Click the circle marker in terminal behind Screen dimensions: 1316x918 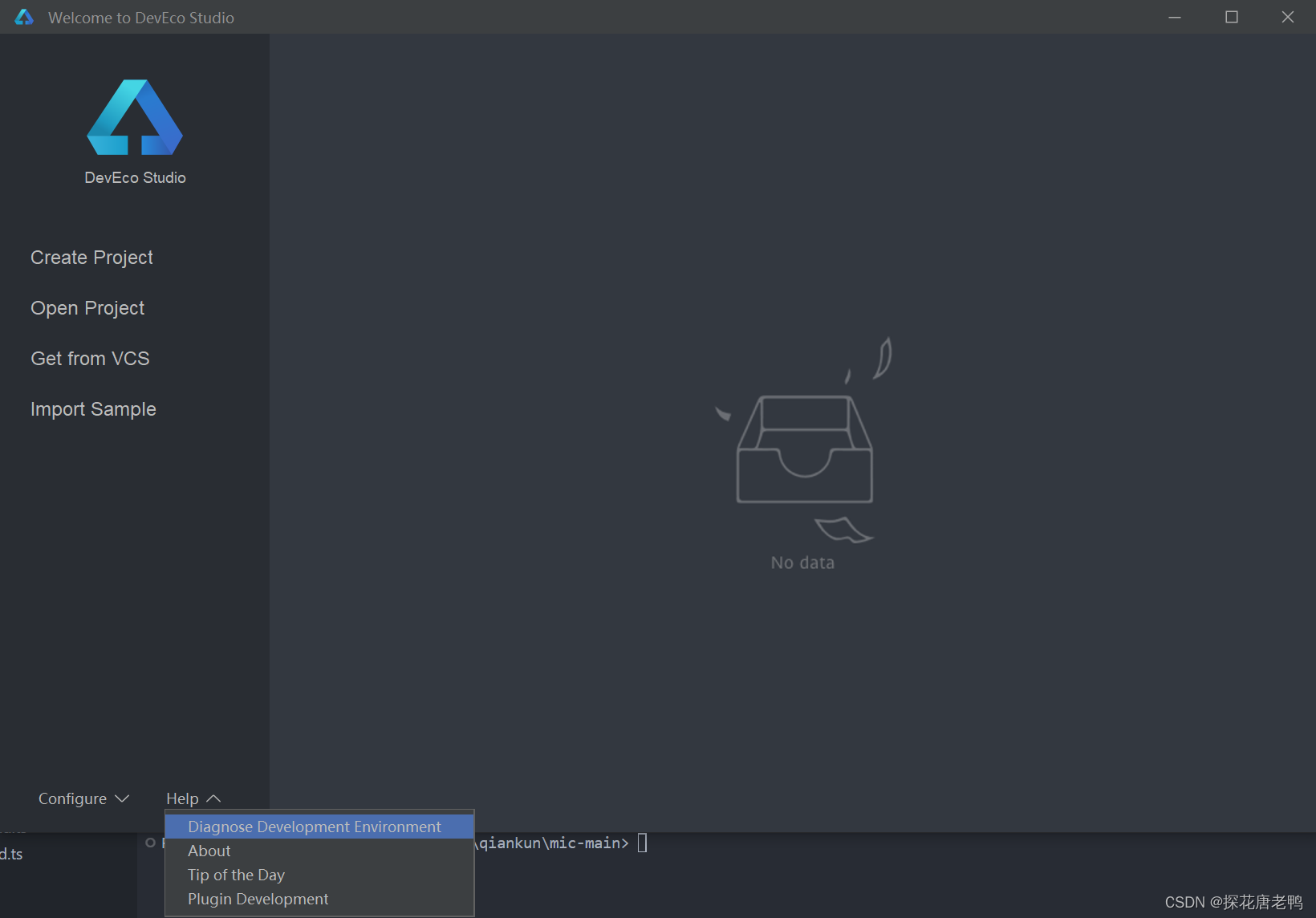click(150, 843)
